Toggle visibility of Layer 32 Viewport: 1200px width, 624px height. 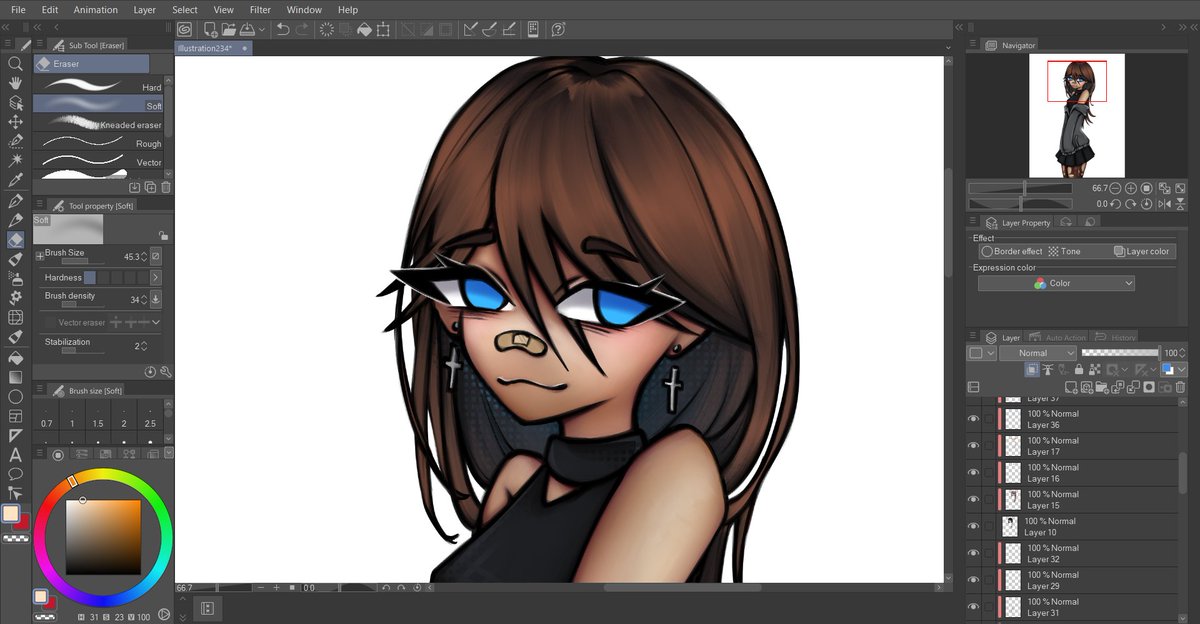click(x=974, y=553)
